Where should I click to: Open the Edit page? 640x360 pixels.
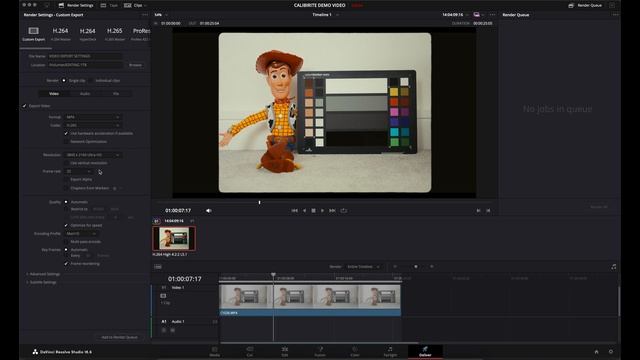tap(285, 351)
